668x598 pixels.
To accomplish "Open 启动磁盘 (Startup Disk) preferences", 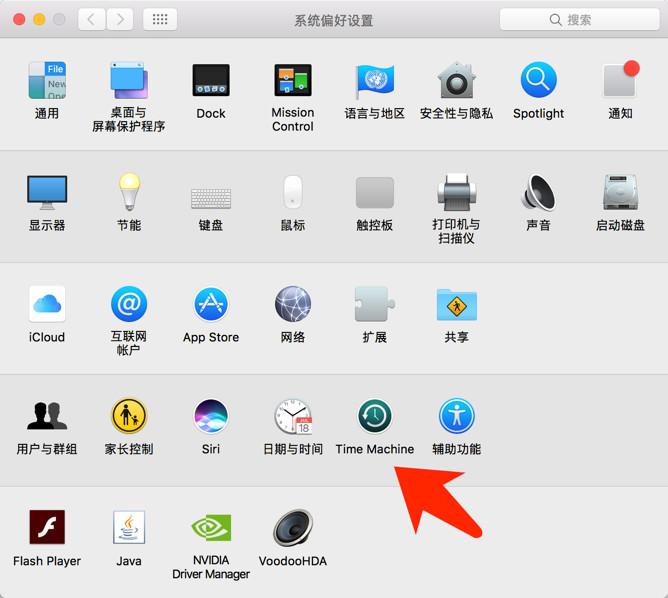I will [x=620, y=192].
